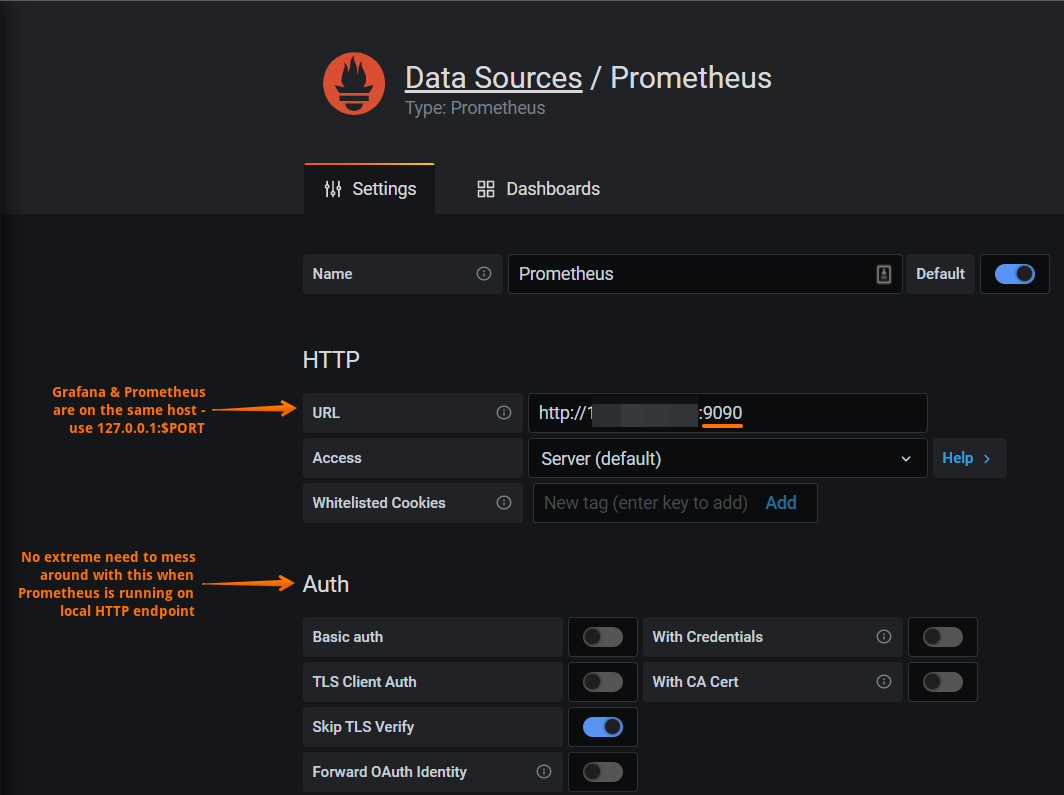
Task: Click the Prometheus flame logo icon
Action: tap(354, 83)
